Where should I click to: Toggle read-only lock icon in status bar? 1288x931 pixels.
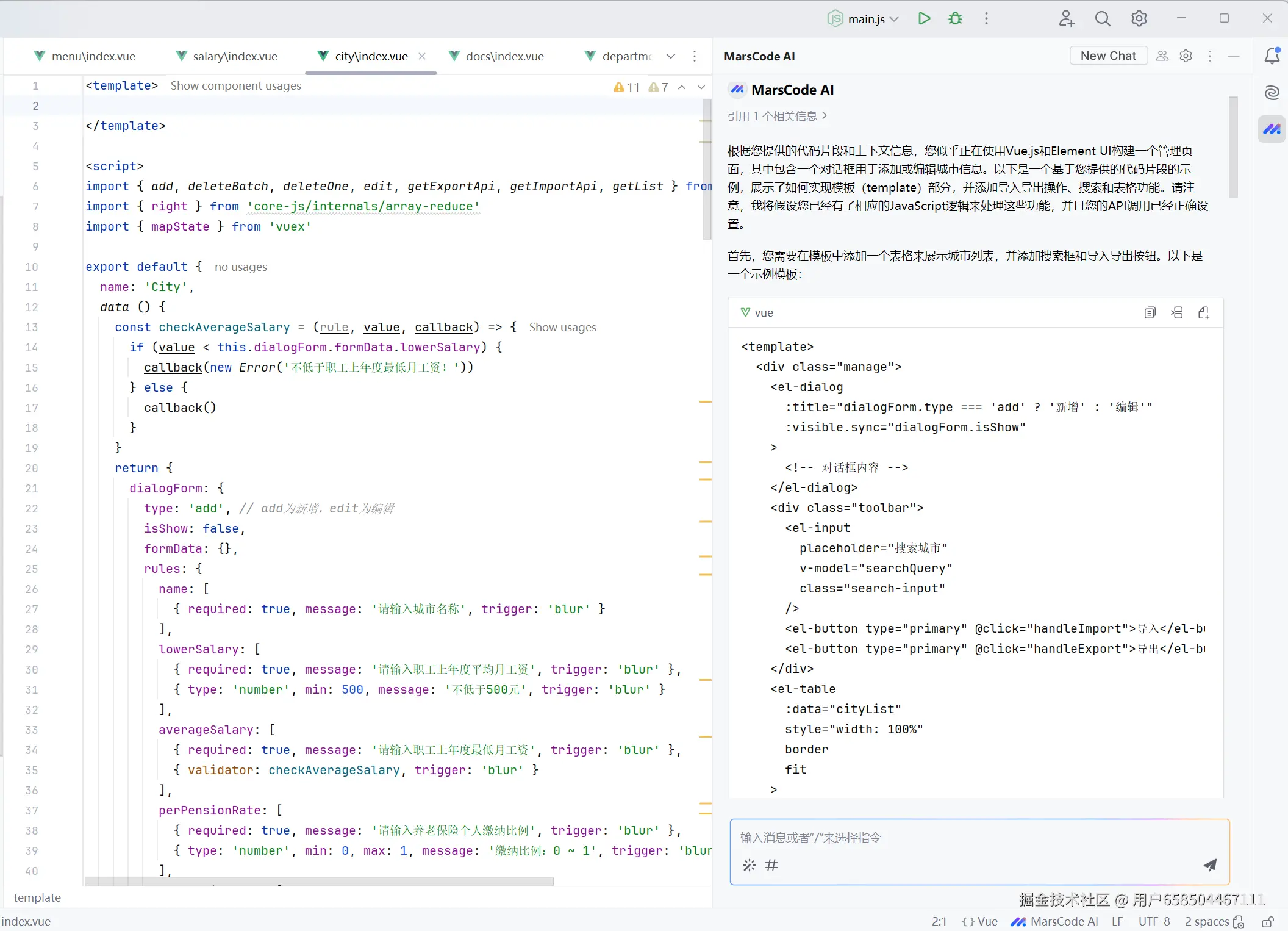1268,921
